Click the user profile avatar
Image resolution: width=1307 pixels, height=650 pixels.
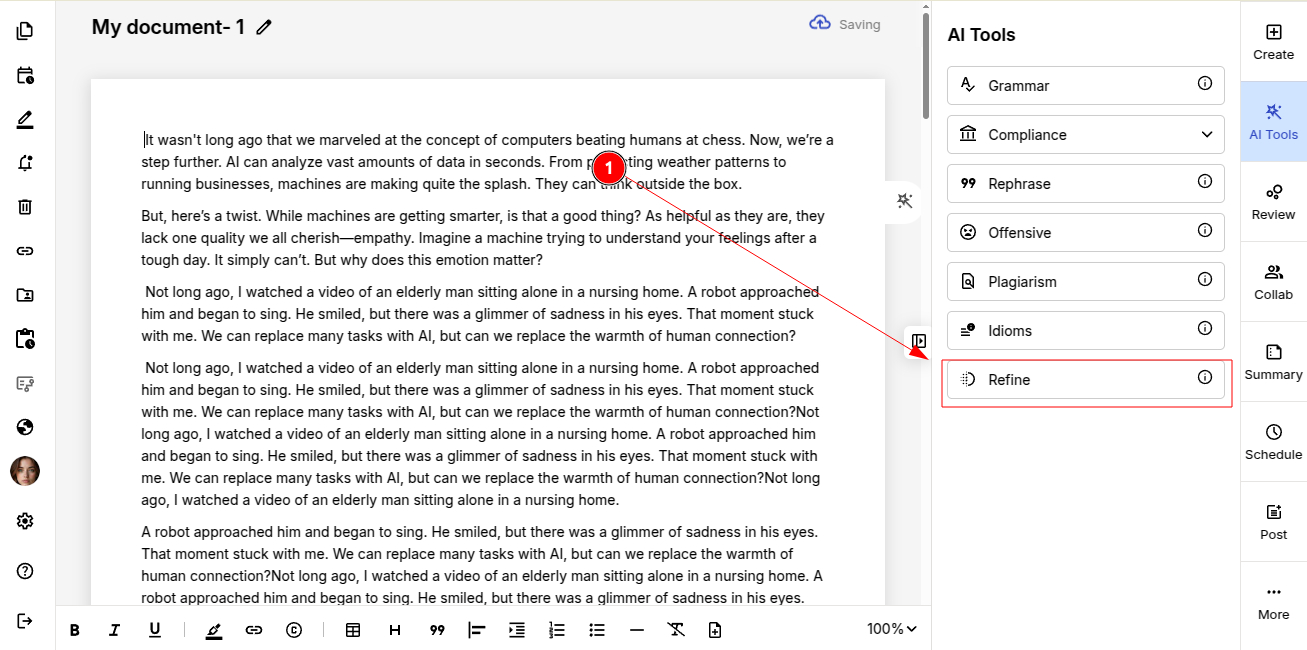pos(25,471)
